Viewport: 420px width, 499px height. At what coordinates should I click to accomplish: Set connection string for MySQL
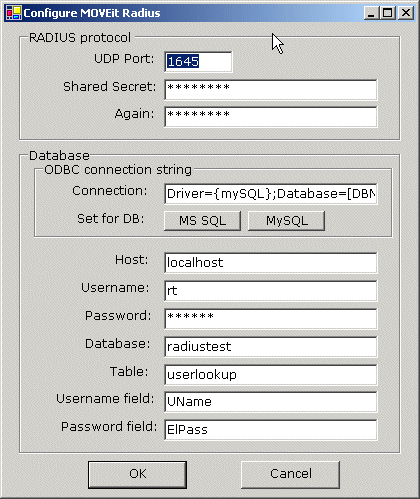coord(287,221)
